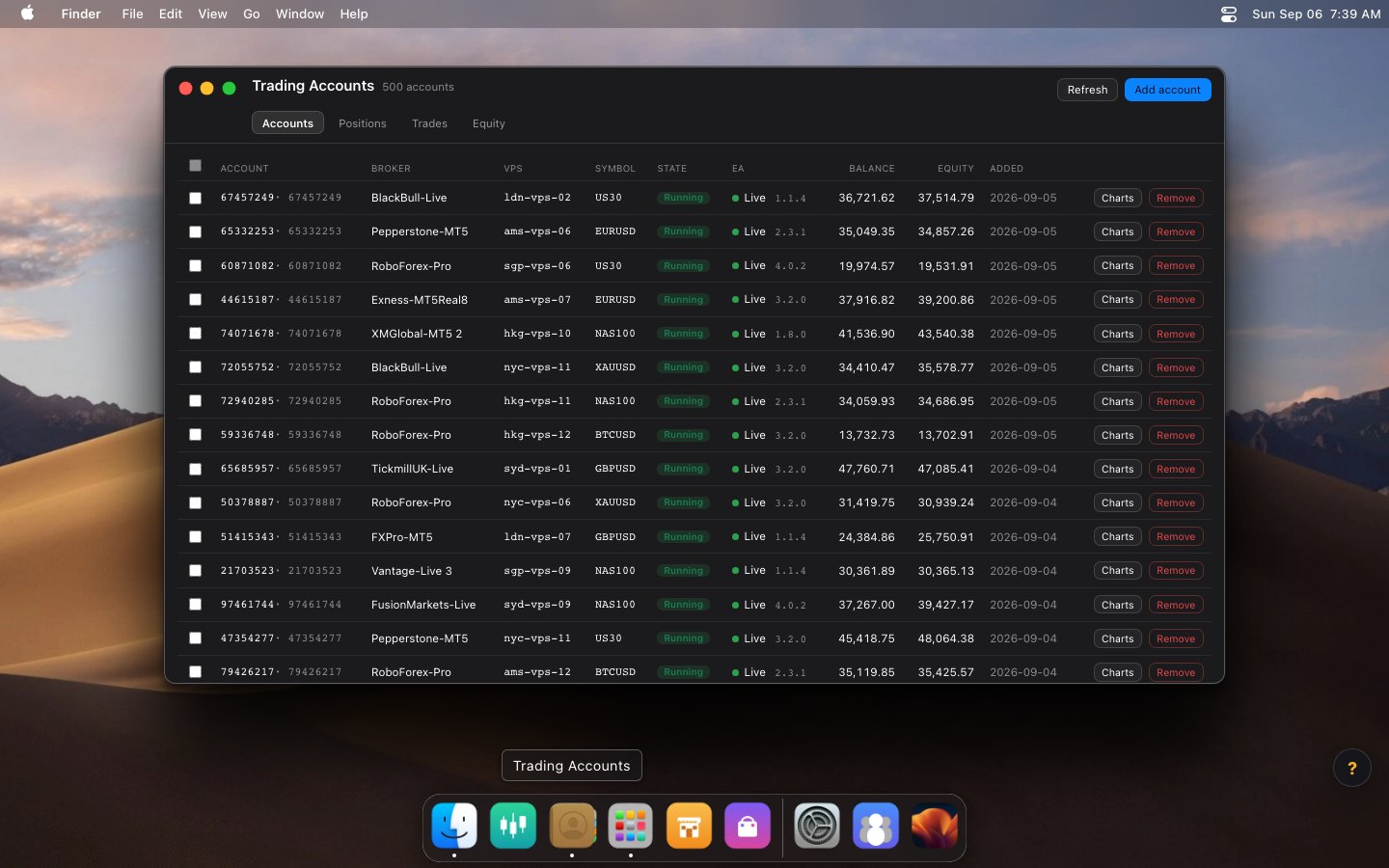Image resolution: width=1389 pixels, height=868 pixels.
Task: Click the Add account button
Action: [1167, 90]
